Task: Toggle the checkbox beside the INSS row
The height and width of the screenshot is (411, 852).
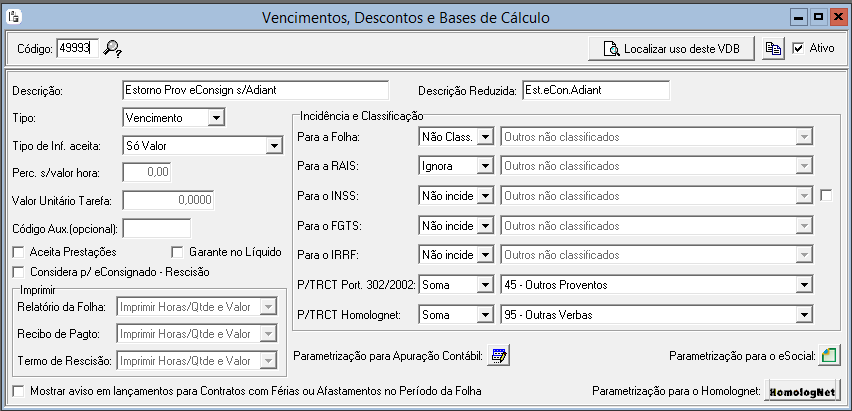Action: 826,196
